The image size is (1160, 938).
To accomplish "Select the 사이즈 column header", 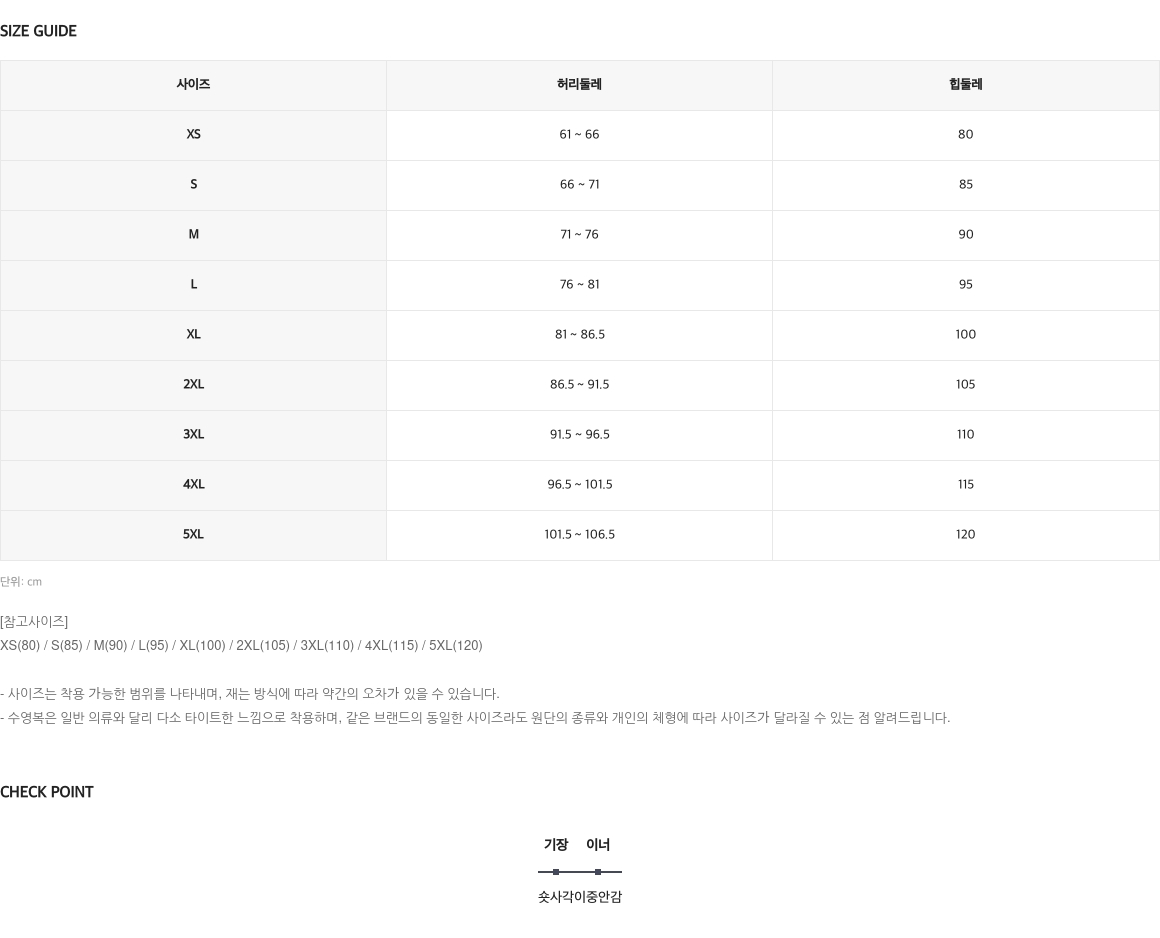I will pos(193,84).
